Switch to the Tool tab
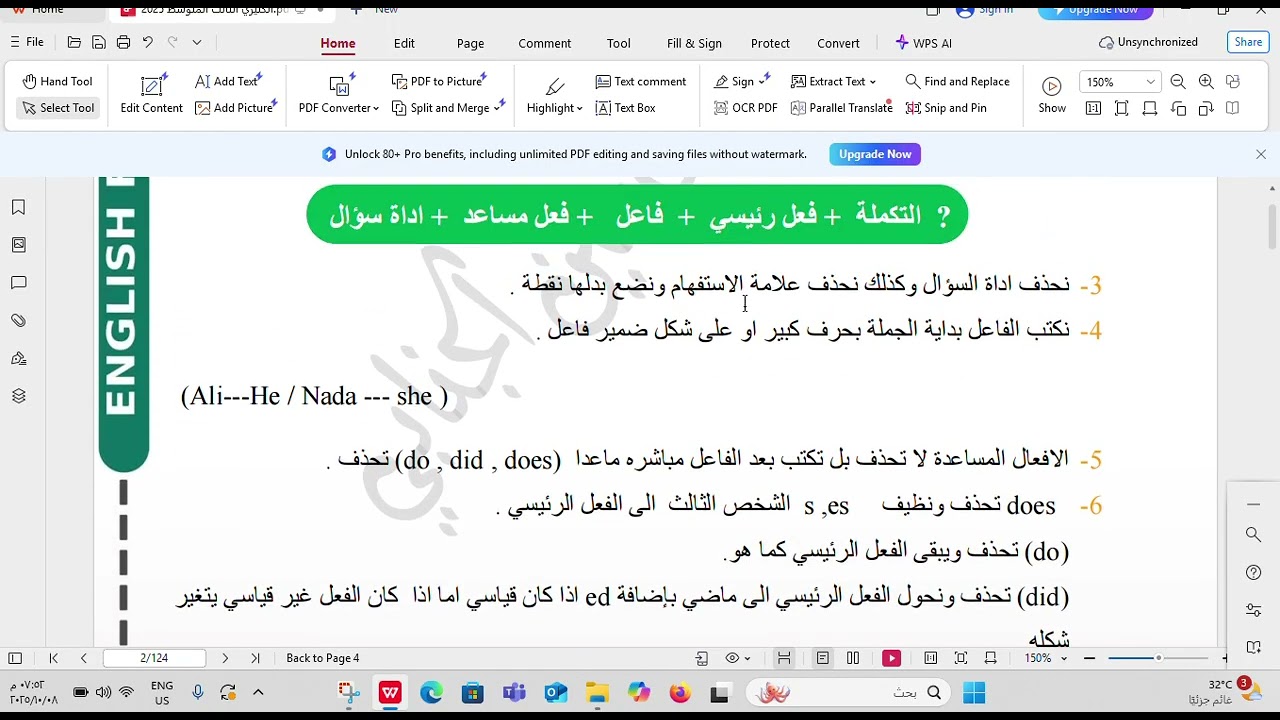Screen dimensions: 1280x720 point(619,43)
